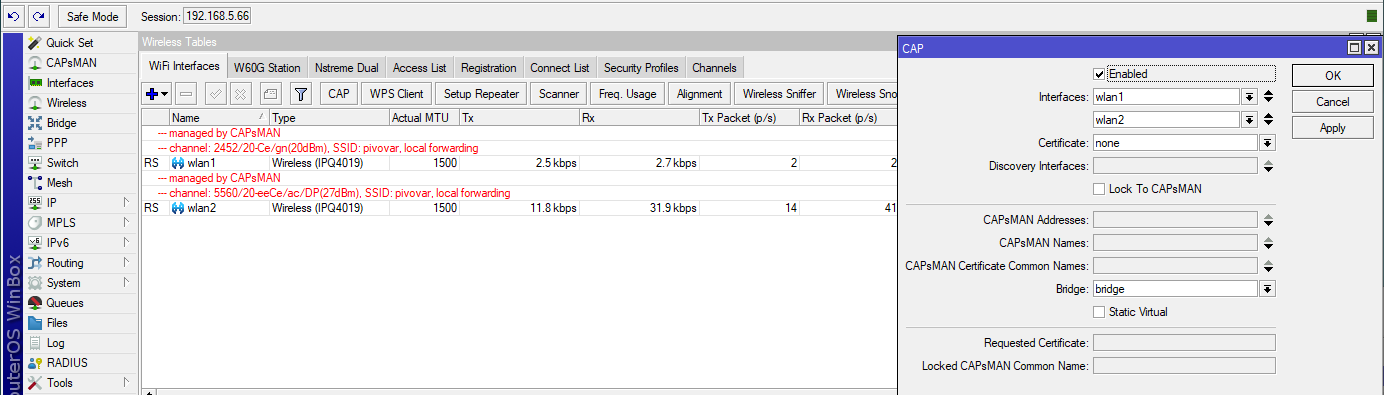Screen dimensions: 1384x395
Task: Click Scanner button
Action: pyautogui.click(x=559, y=94)
